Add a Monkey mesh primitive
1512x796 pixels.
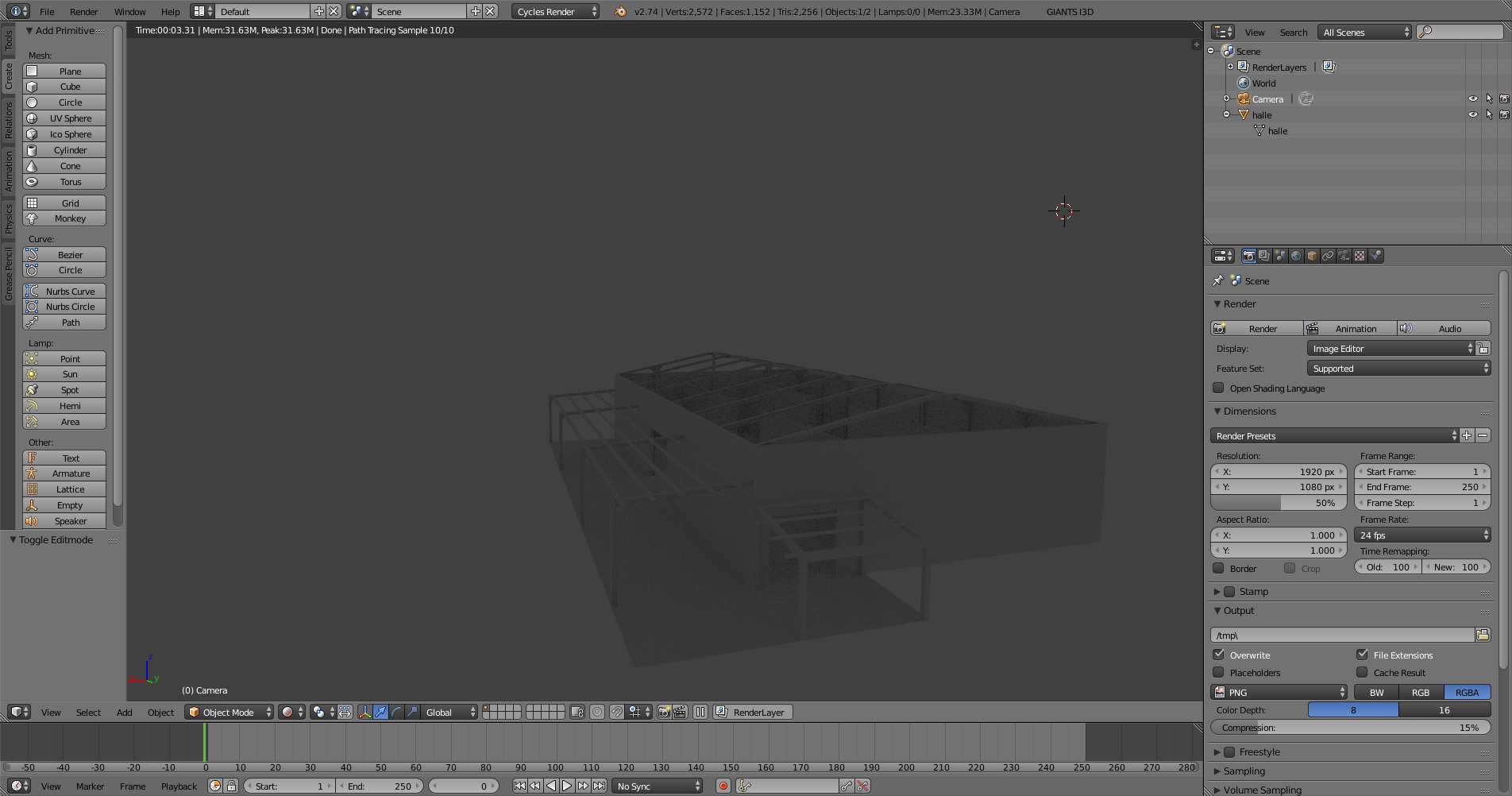pos(64,218)
